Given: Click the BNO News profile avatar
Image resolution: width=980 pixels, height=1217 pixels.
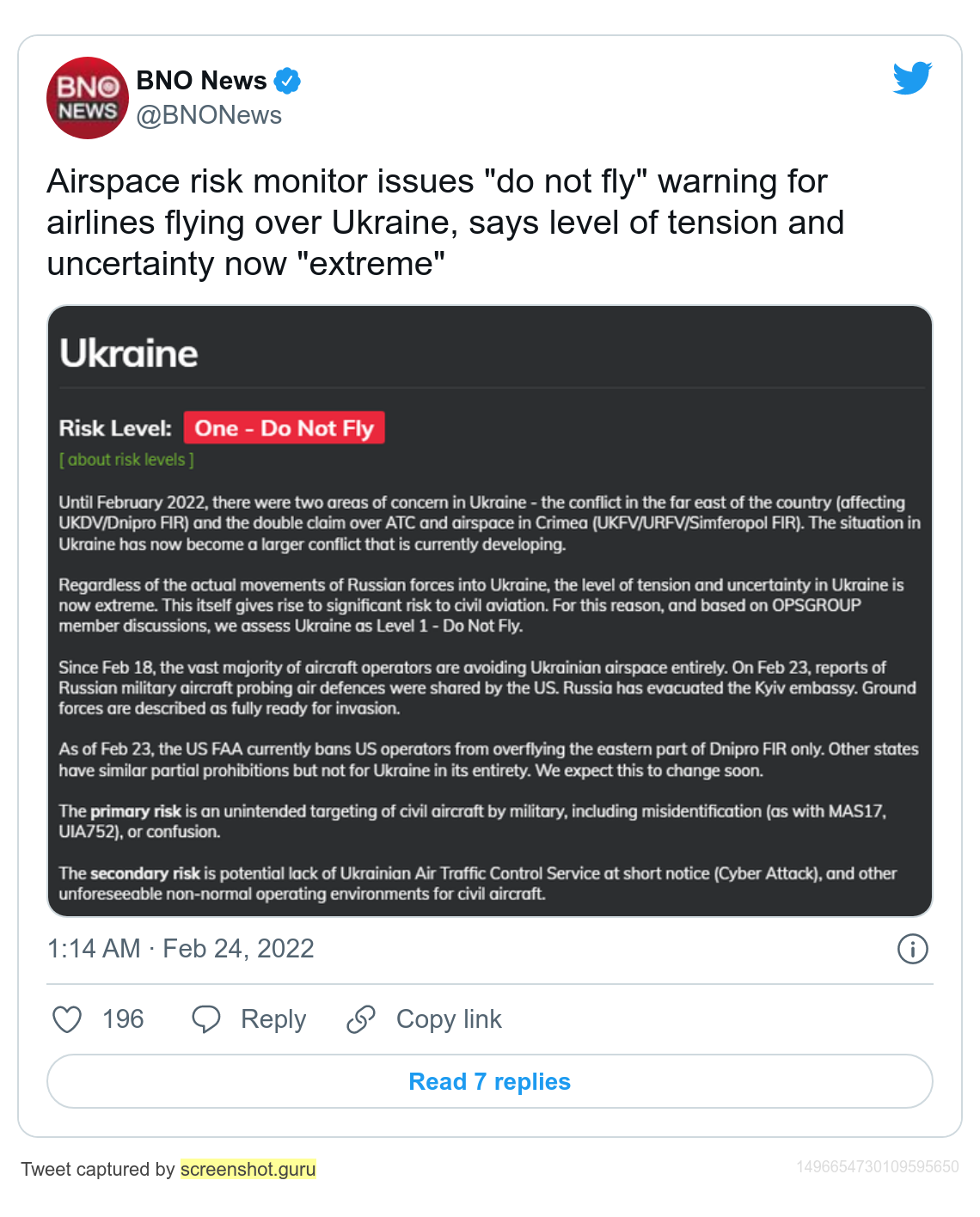Looking at the screenshot, I should coord(87,98).
